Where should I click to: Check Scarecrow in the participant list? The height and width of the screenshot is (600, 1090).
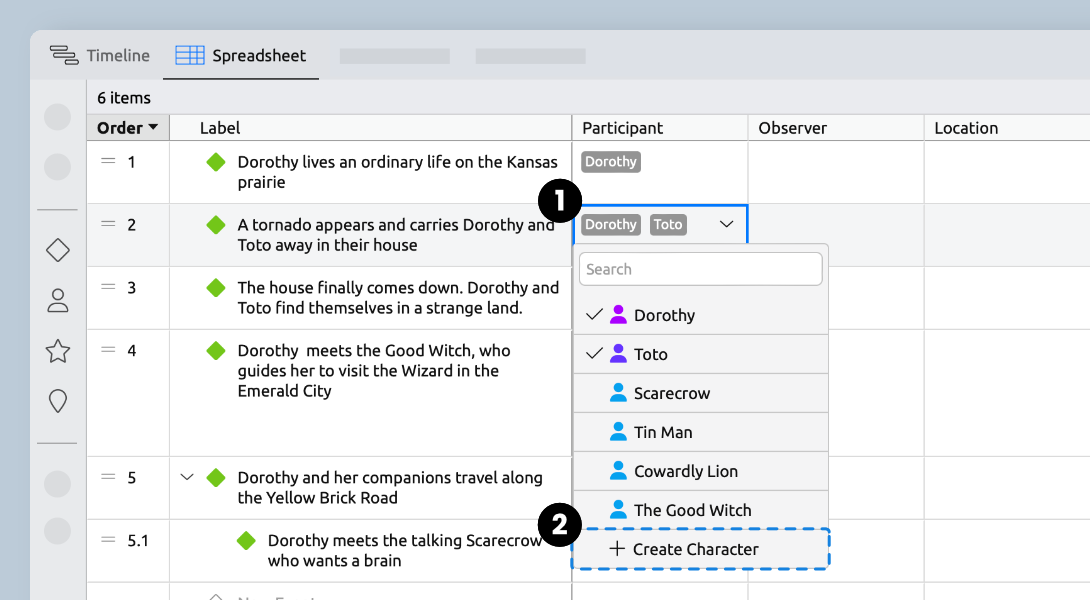pos(701,393)
